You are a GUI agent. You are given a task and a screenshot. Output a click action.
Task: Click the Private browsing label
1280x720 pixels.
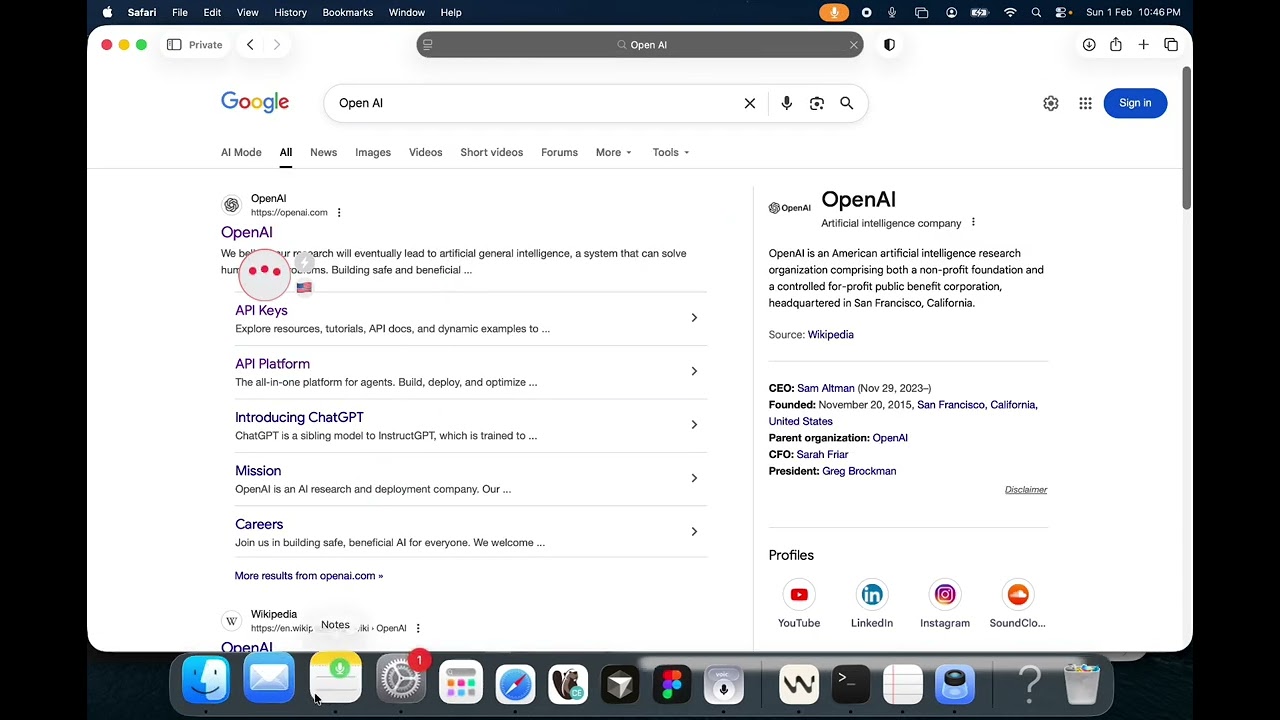[x=205, y=44]
